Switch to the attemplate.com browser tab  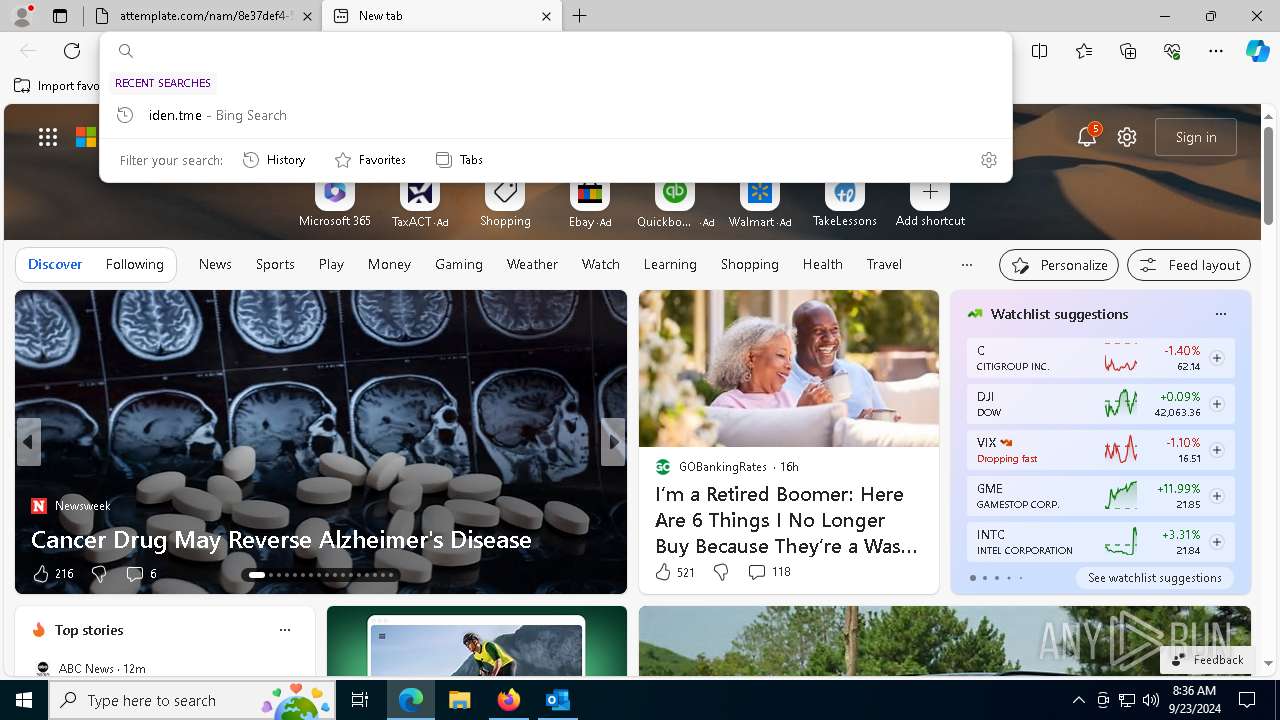click(x=200, y=16)
